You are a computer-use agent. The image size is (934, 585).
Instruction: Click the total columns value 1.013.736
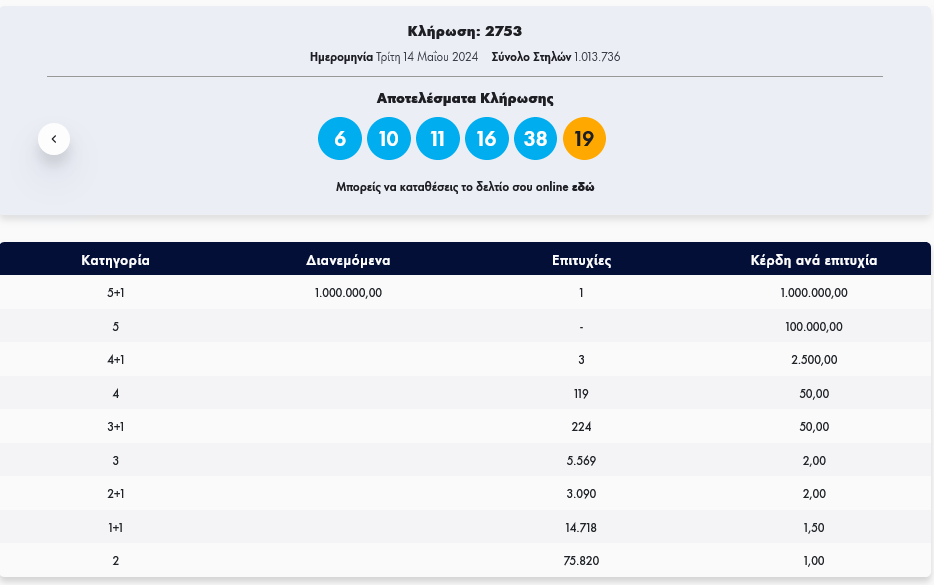(597, 57)
